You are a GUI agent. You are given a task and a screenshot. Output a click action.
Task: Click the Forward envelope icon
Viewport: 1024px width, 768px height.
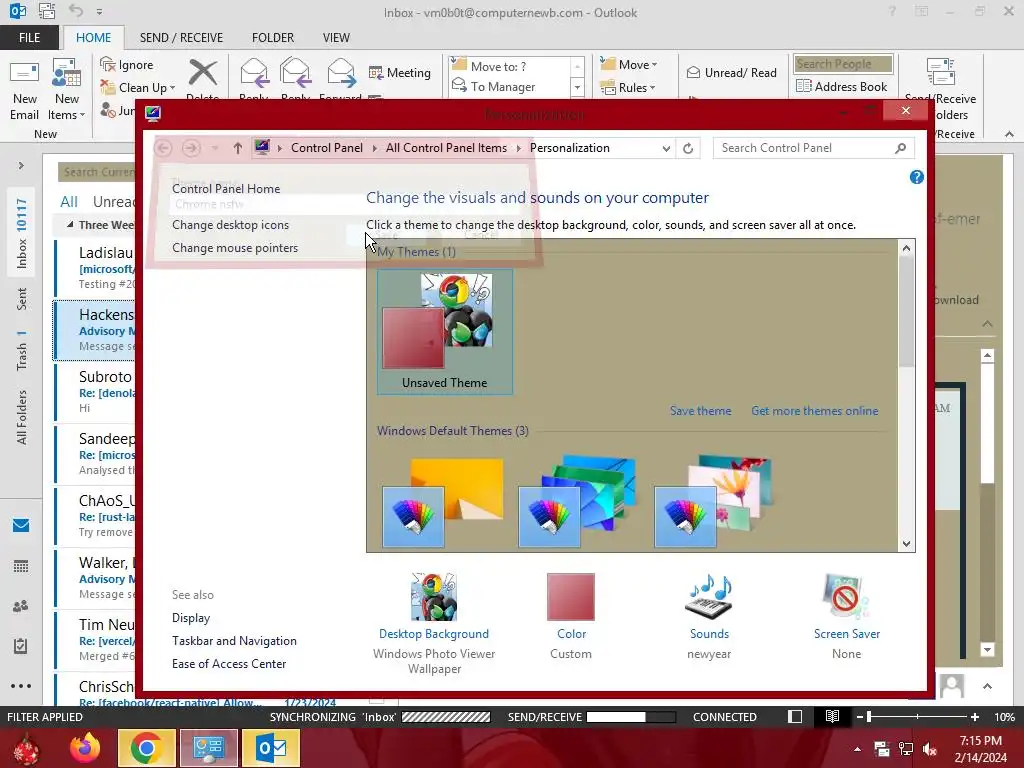341,73
